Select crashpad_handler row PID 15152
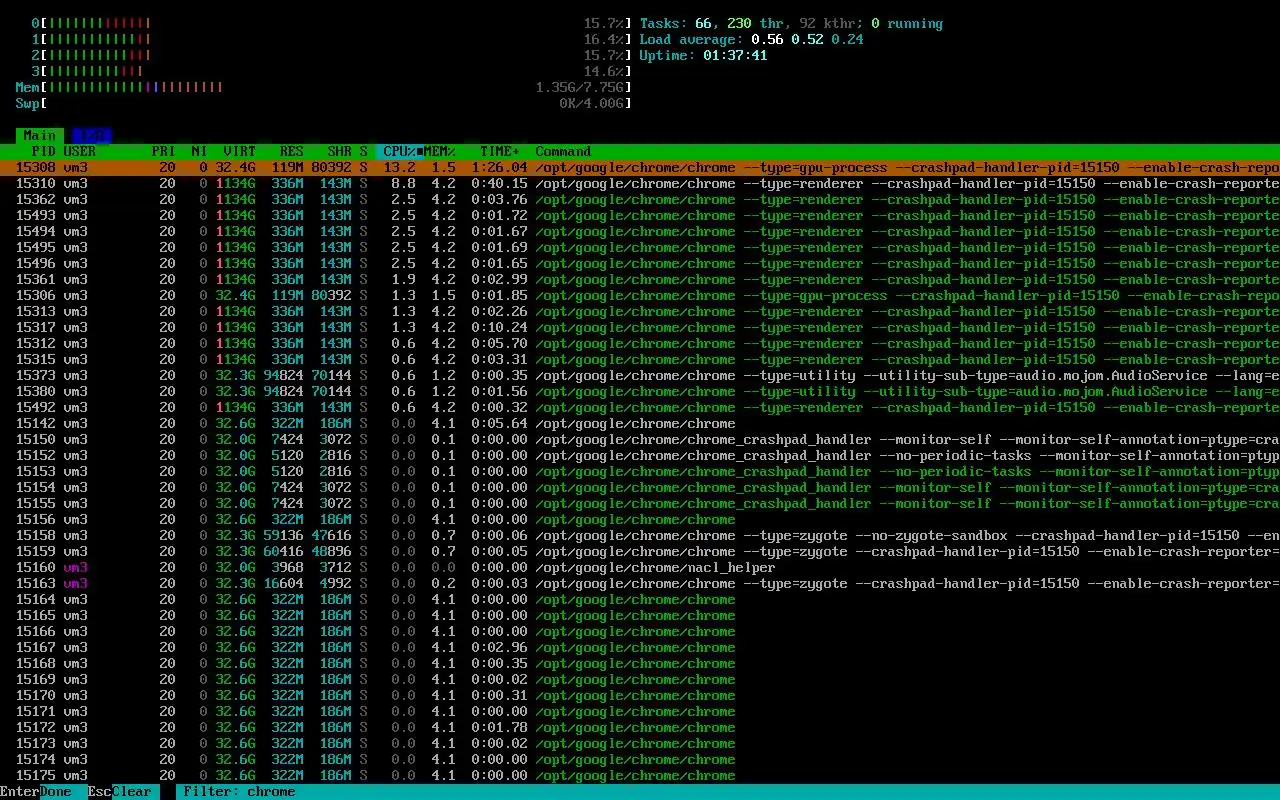Image resolution: width=1280 pixels, height=800 pixels. pyautogui.click(x=640, y=455)
